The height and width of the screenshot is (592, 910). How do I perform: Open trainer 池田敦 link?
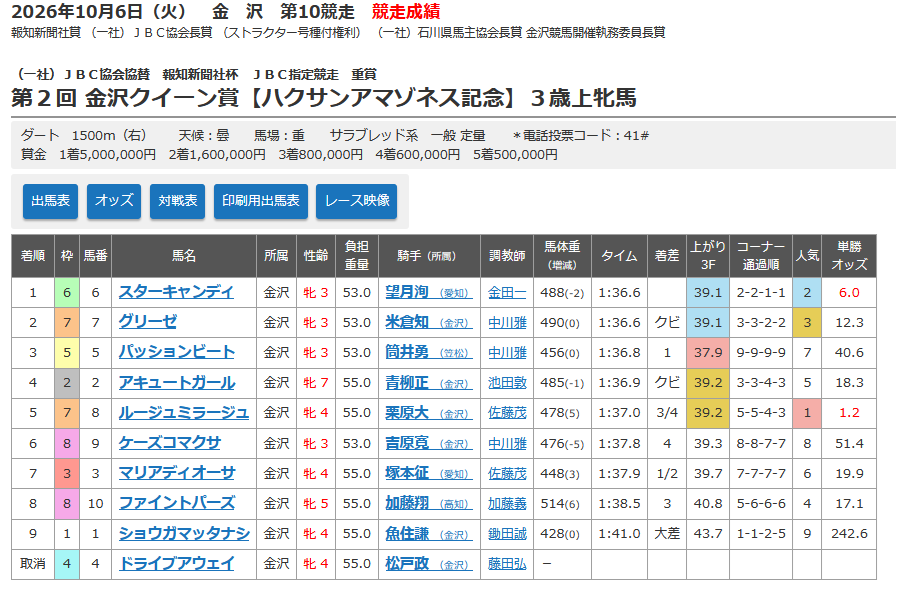click(x=507, y=383)
